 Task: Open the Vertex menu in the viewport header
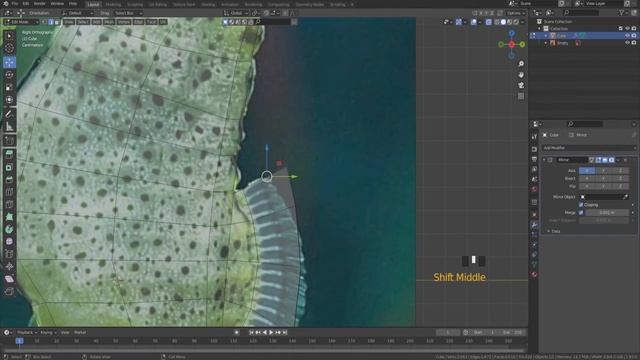coord(124,22)
